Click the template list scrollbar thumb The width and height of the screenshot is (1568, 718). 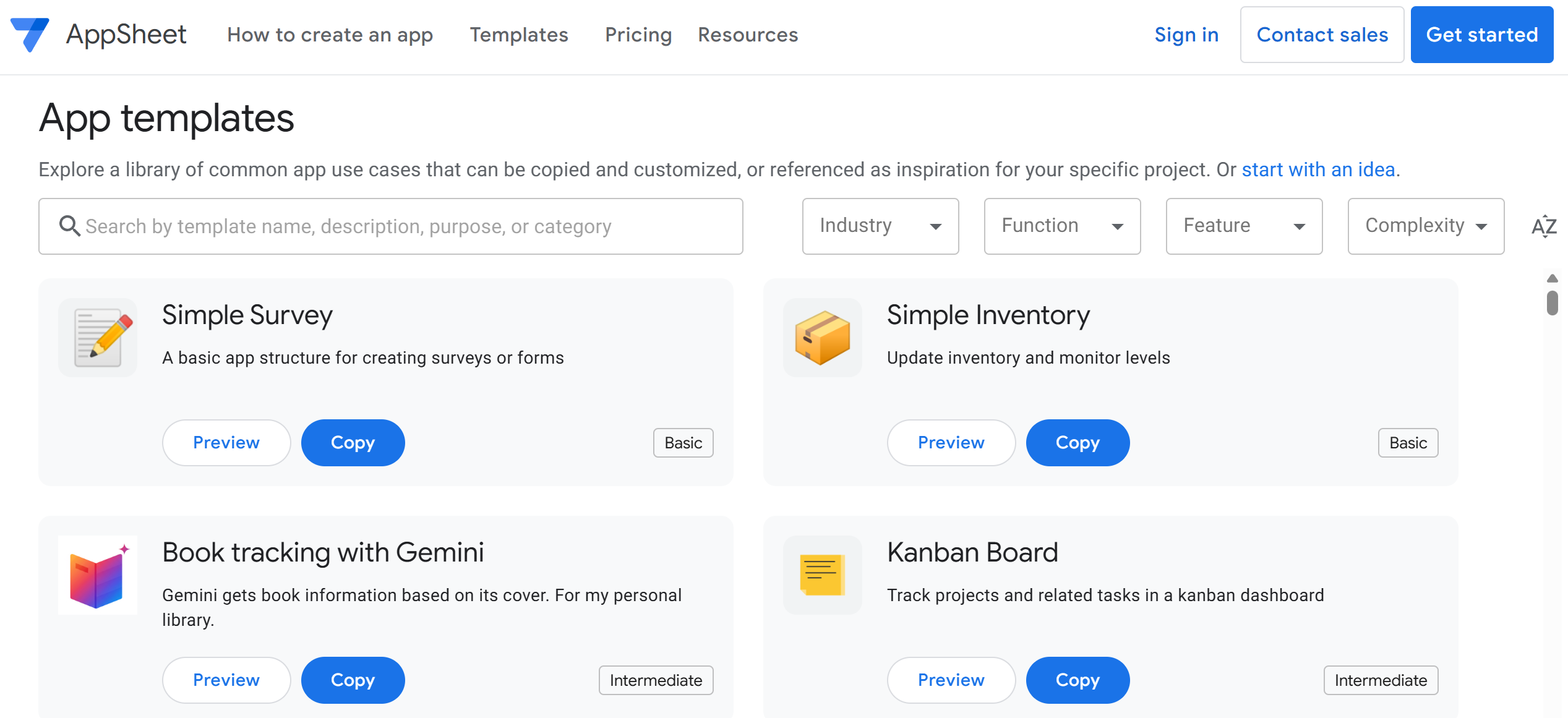[x=1552, y=303]
